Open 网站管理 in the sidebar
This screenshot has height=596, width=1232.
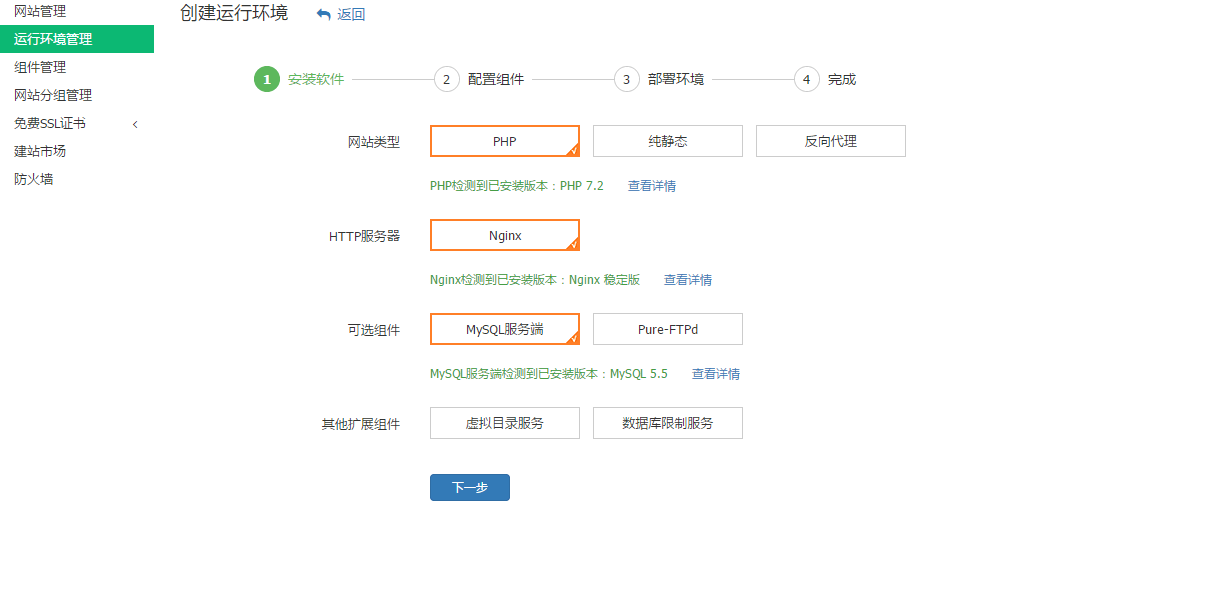(x=40, y=11)
